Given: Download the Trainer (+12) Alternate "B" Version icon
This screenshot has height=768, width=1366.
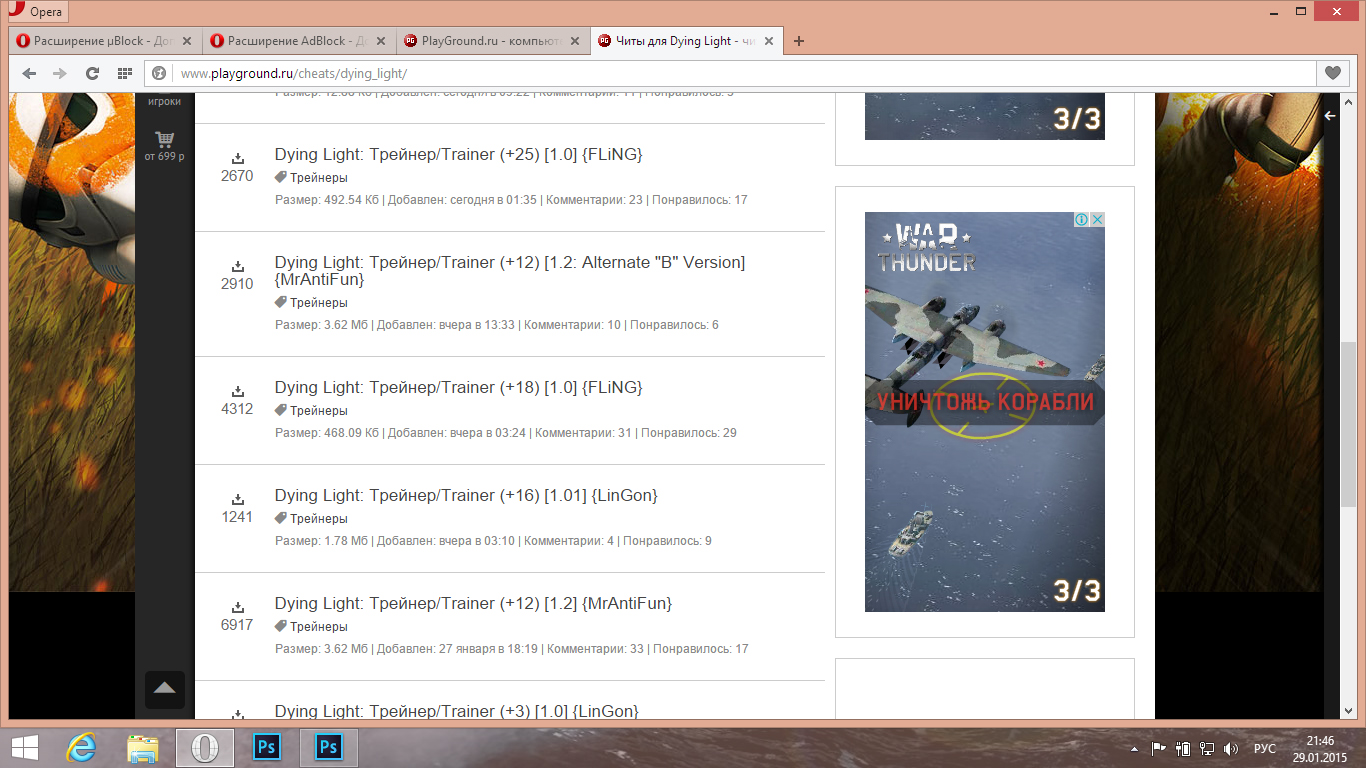Looking at the screenshot, I should (x=238, y=266).
